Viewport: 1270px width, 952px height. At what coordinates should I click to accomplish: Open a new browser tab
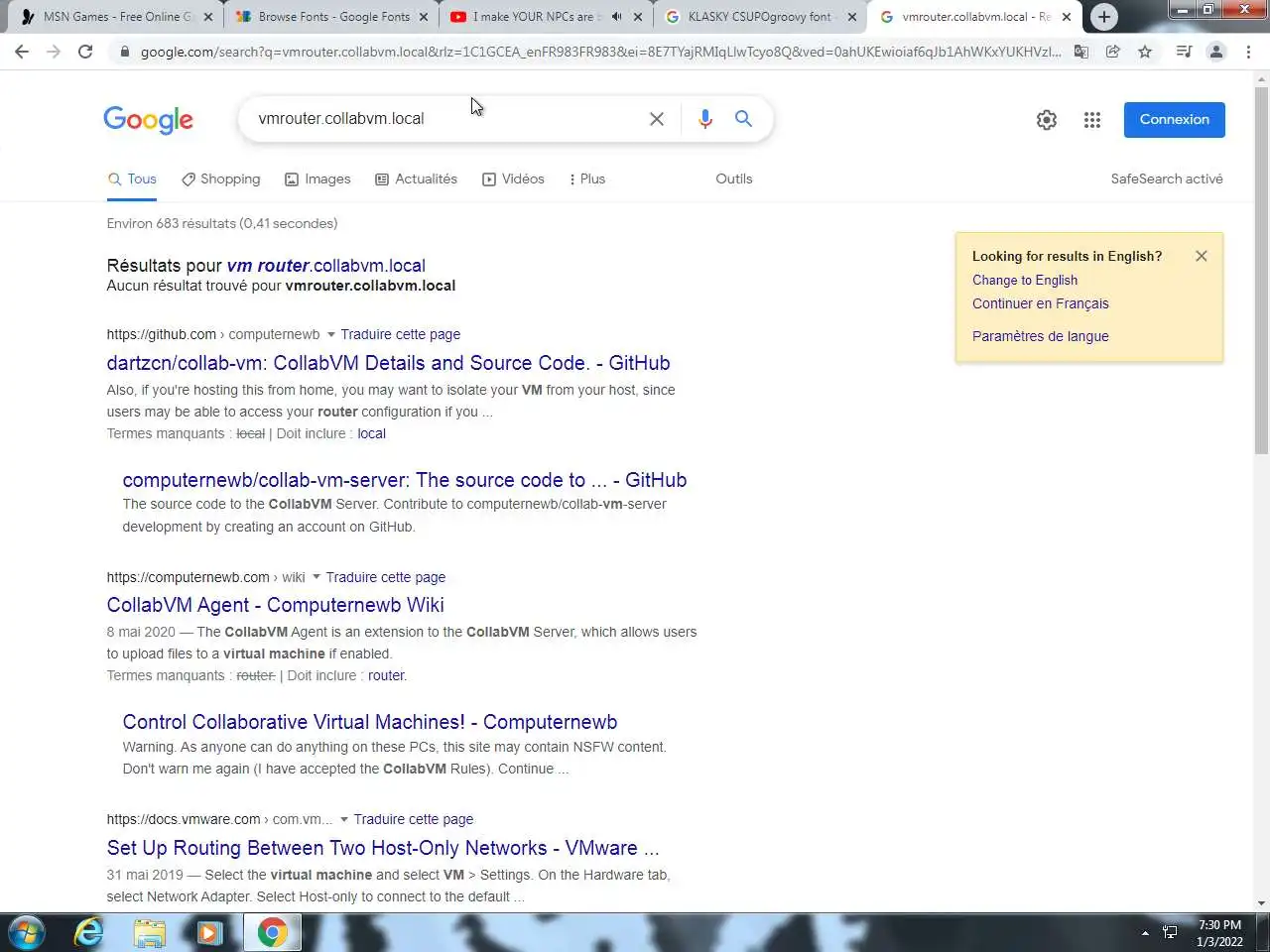pos(1104,17)
